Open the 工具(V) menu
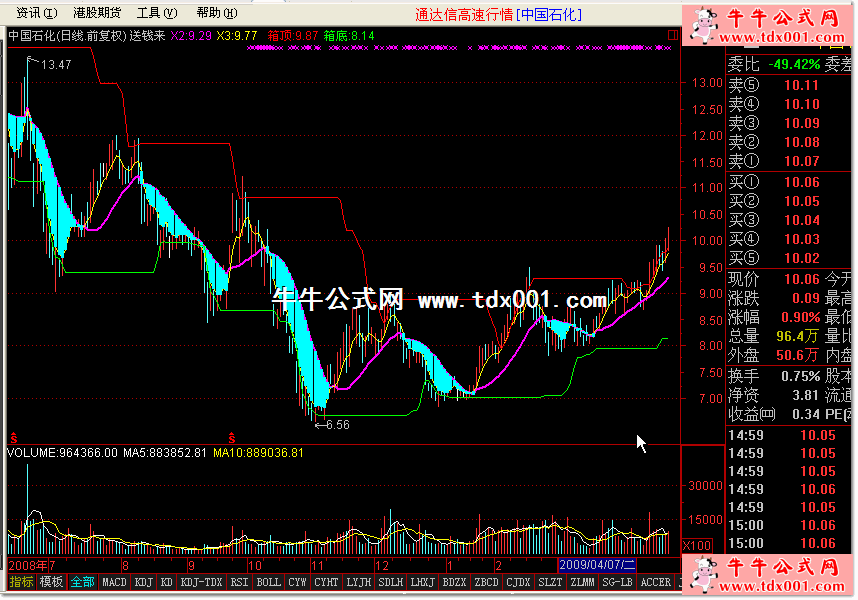 [x=157, y=13]
